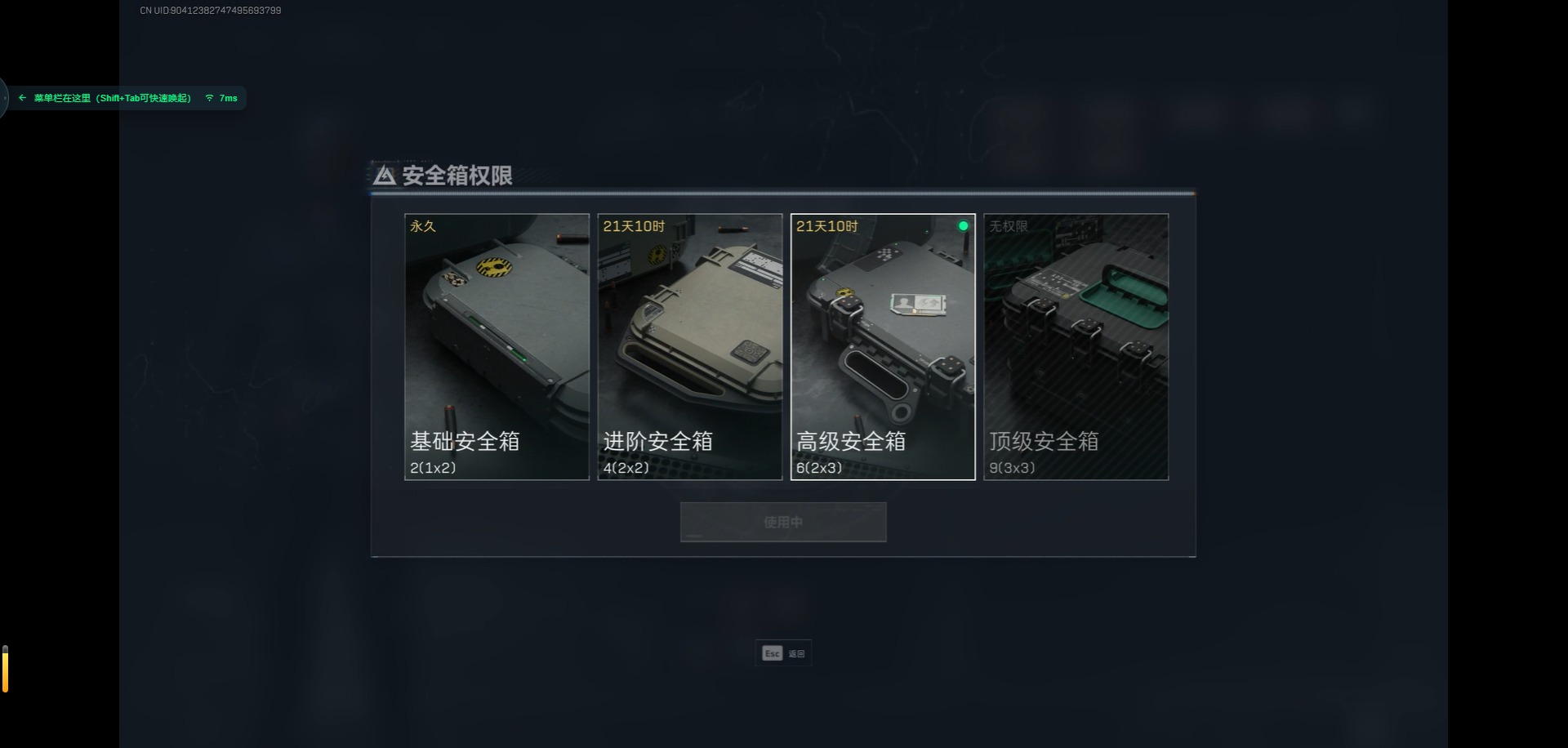Select the locked 顶级安全箱 9(3x3) card
This screenshot has height=748, width=1568.
[x=1076, y=347]
